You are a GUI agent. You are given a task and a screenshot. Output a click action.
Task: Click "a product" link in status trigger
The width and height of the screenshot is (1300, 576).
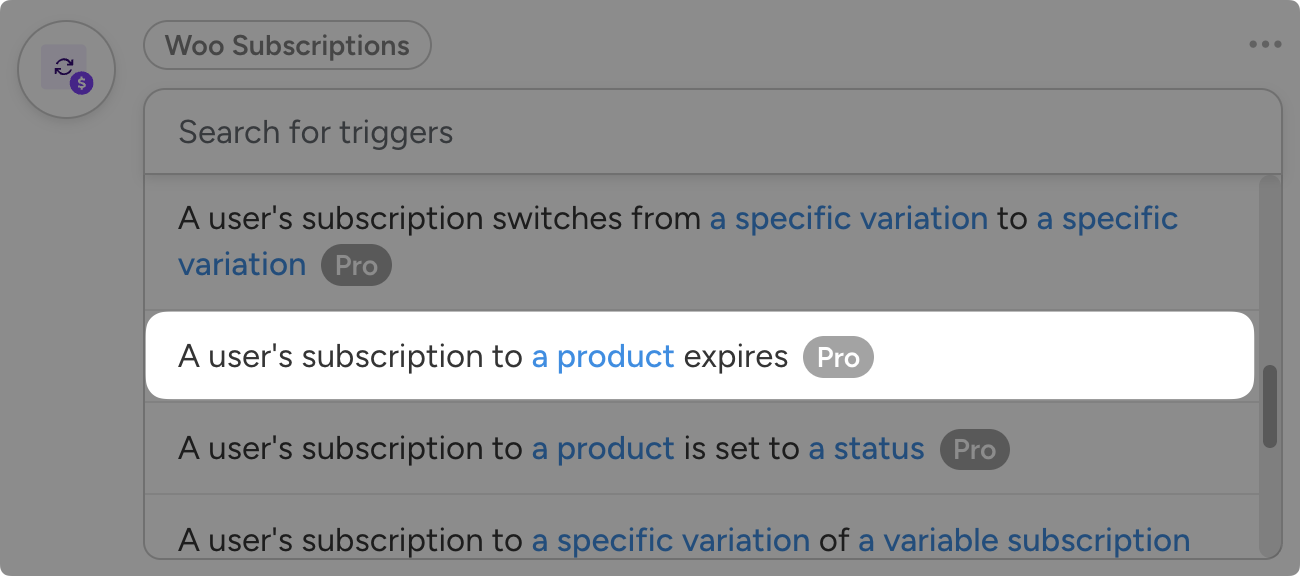(603, 449)
